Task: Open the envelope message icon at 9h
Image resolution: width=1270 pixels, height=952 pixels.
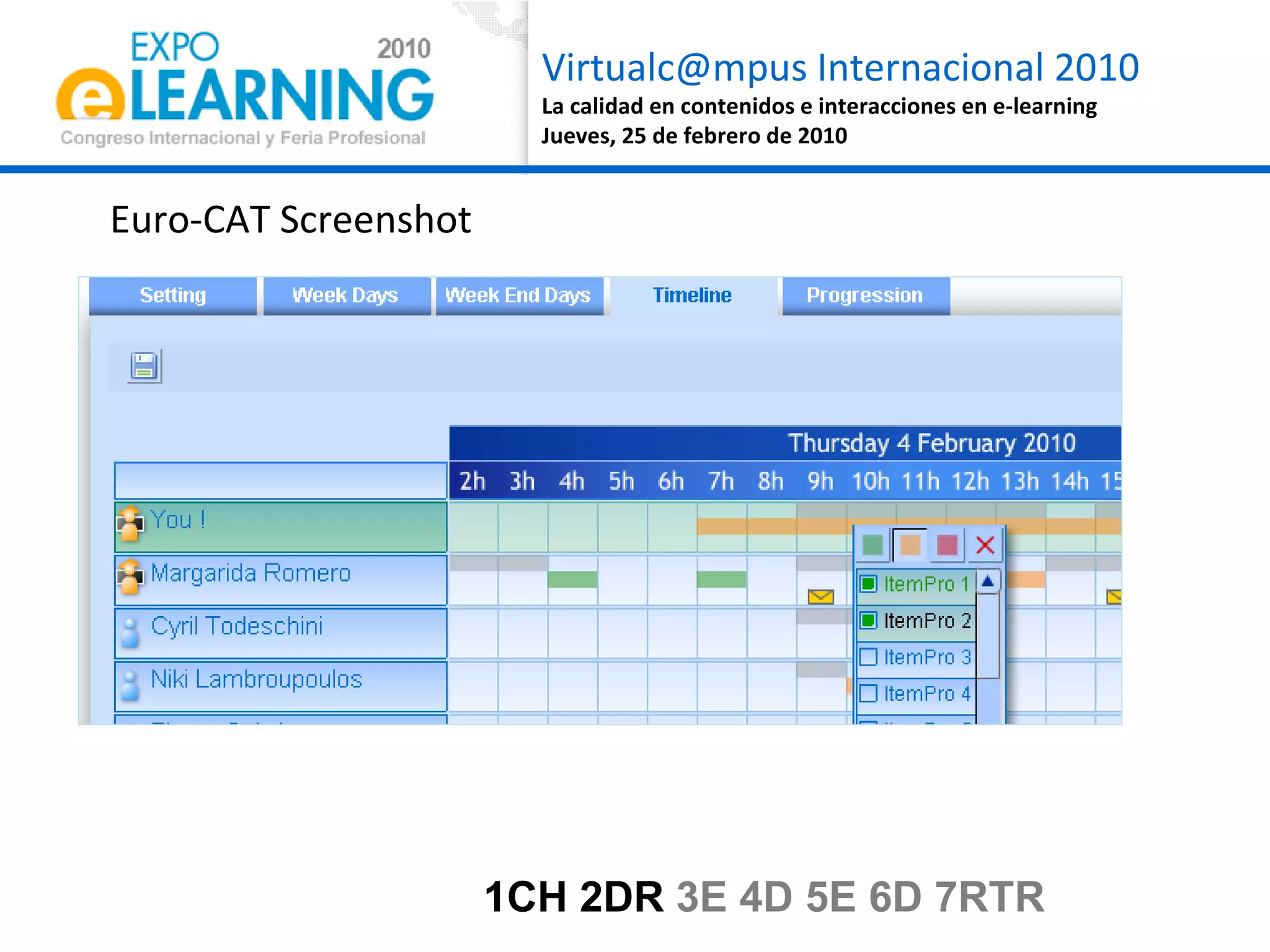Action: pyautogui.click(x=821, y=597)
